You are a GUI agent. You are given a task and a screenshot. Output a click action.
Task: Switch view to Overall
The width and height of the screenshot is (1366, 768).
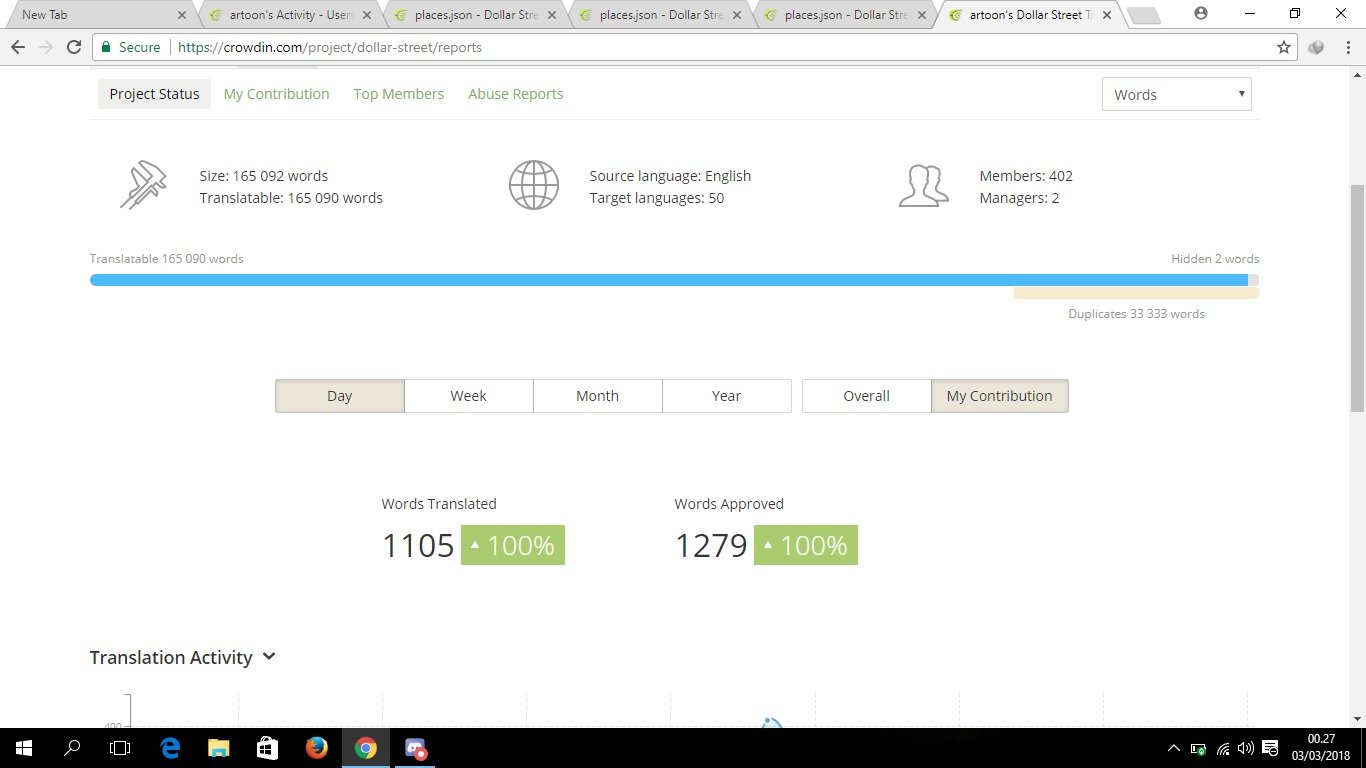click(866, 396)
